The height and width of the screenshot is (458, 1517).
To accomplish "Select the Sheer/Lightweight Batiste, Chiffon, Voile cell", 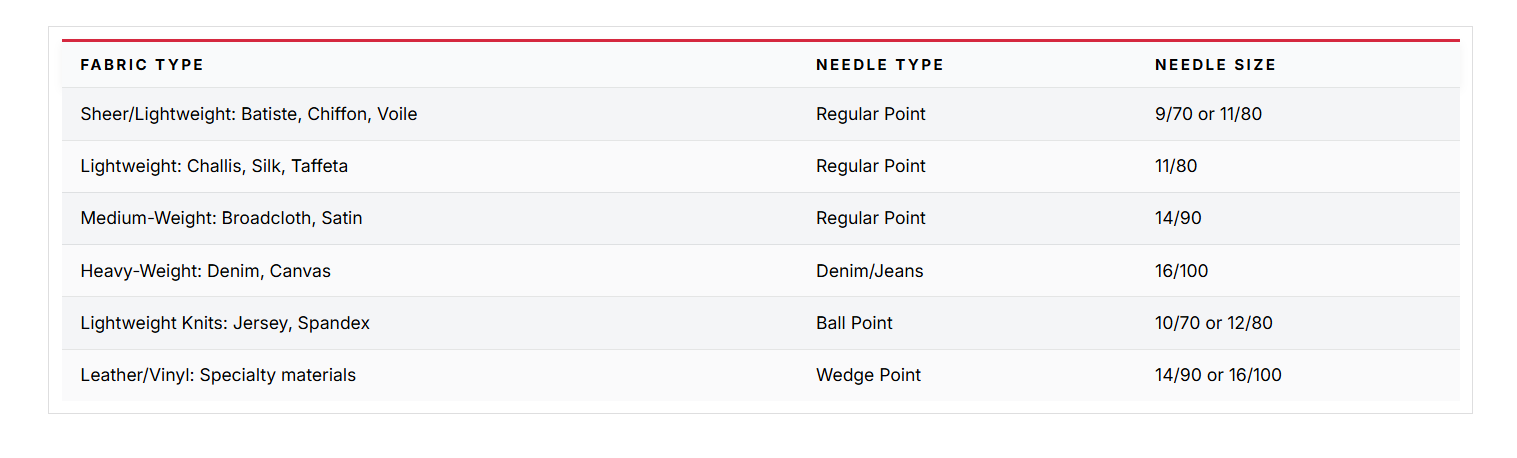I will [248, 114].
